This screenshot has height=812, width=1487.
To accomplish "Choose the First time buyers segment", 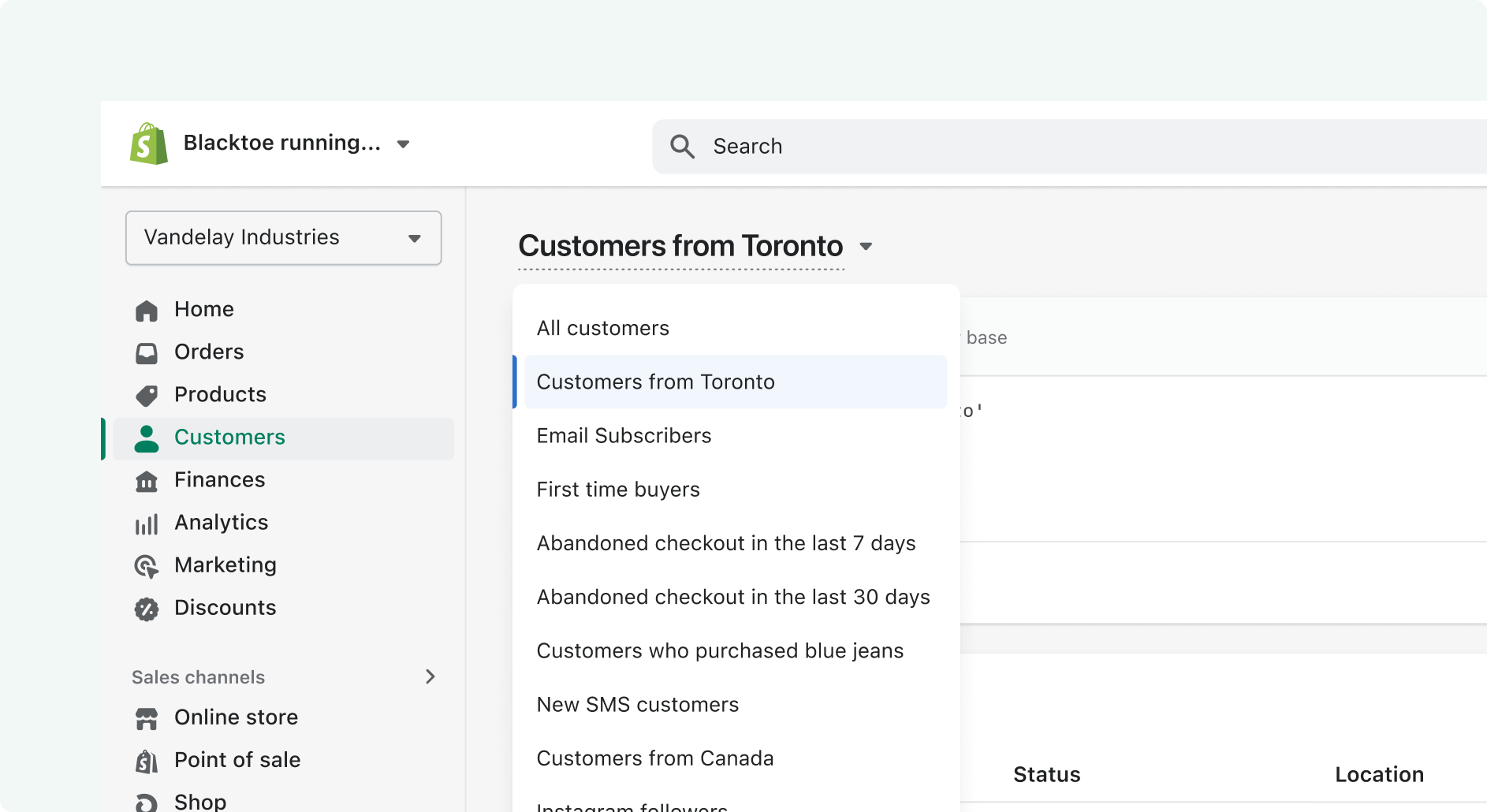I will (736, 490).
